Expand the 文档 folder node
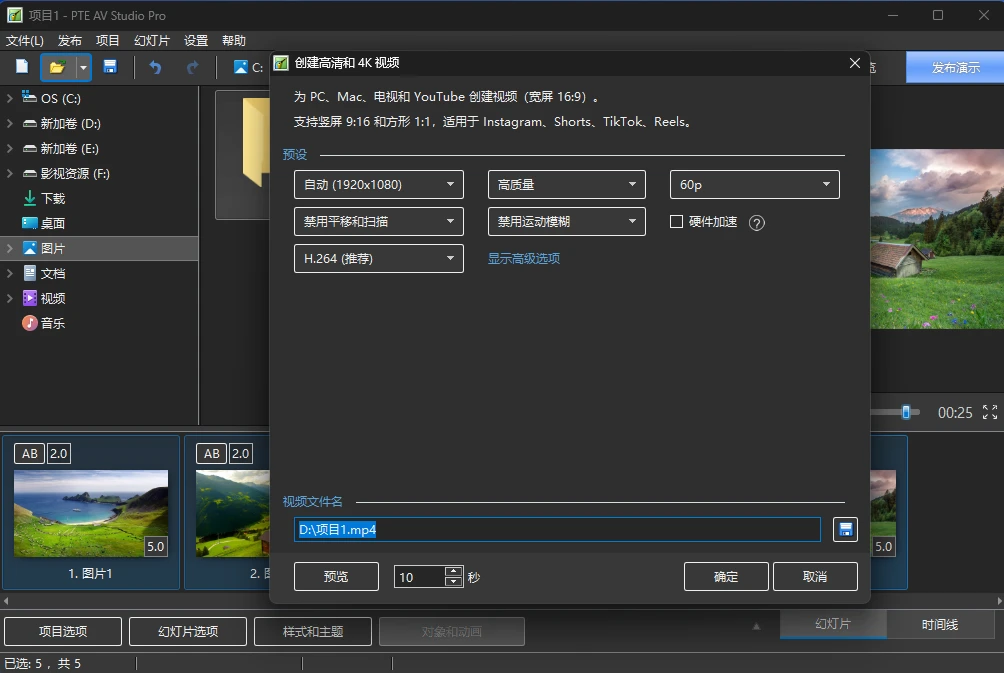 point(10,273)
